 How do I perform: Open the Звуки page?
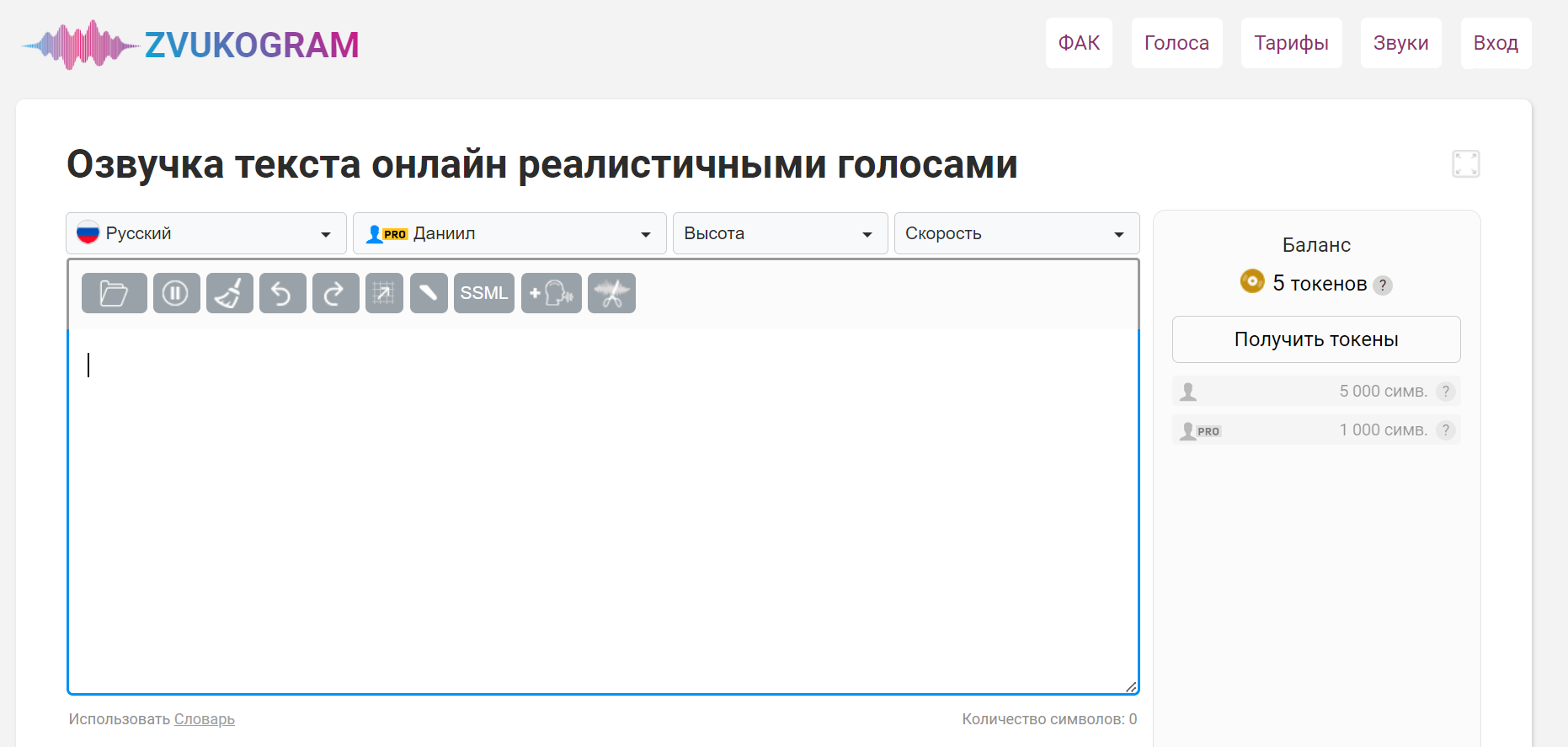point(1400,43)
